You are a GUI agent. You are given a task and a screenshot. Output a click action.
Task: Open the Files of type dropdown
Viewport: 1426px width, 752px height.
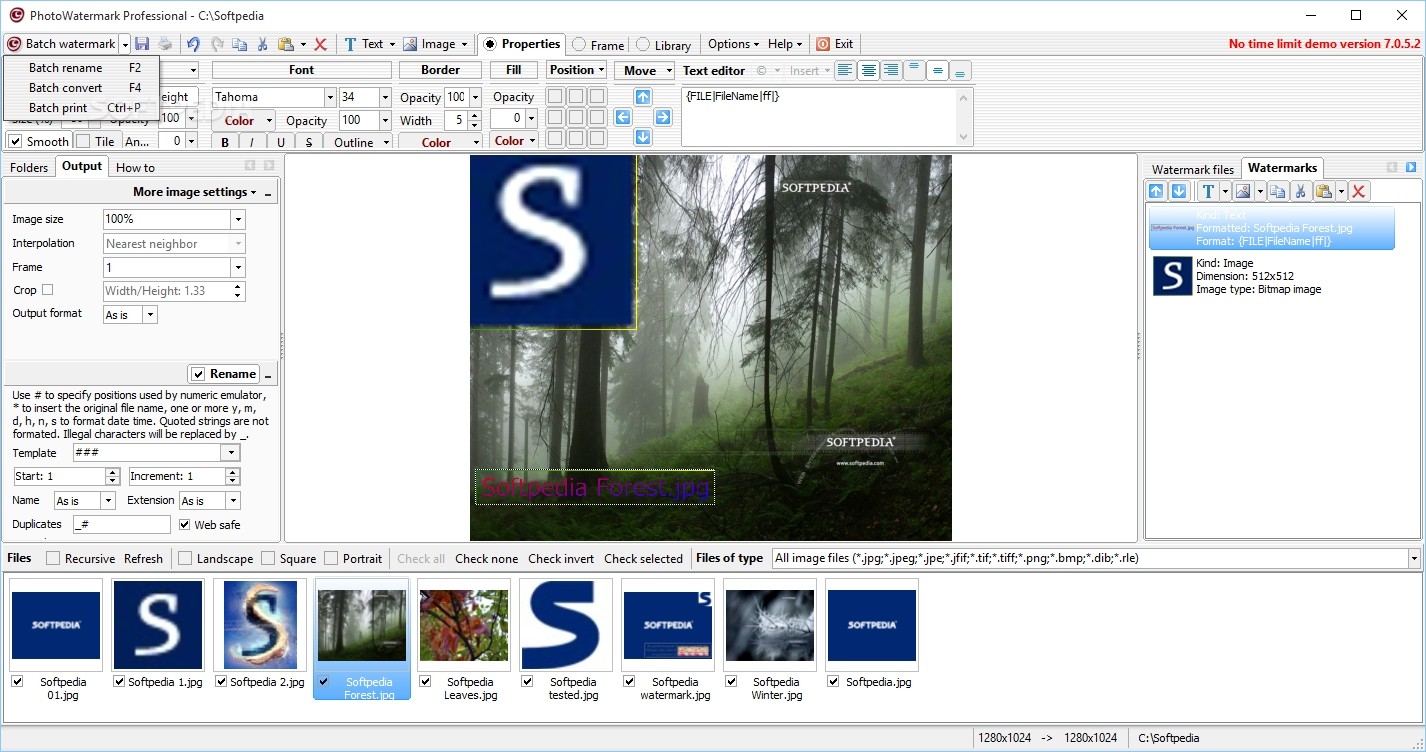pos(1414,559)
